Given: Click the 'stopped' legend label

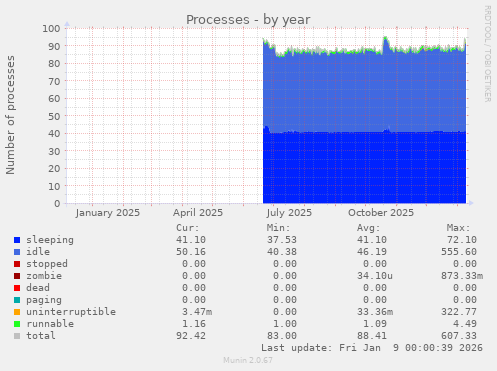Looking at the screenshot, I should [x=47, y=264].
